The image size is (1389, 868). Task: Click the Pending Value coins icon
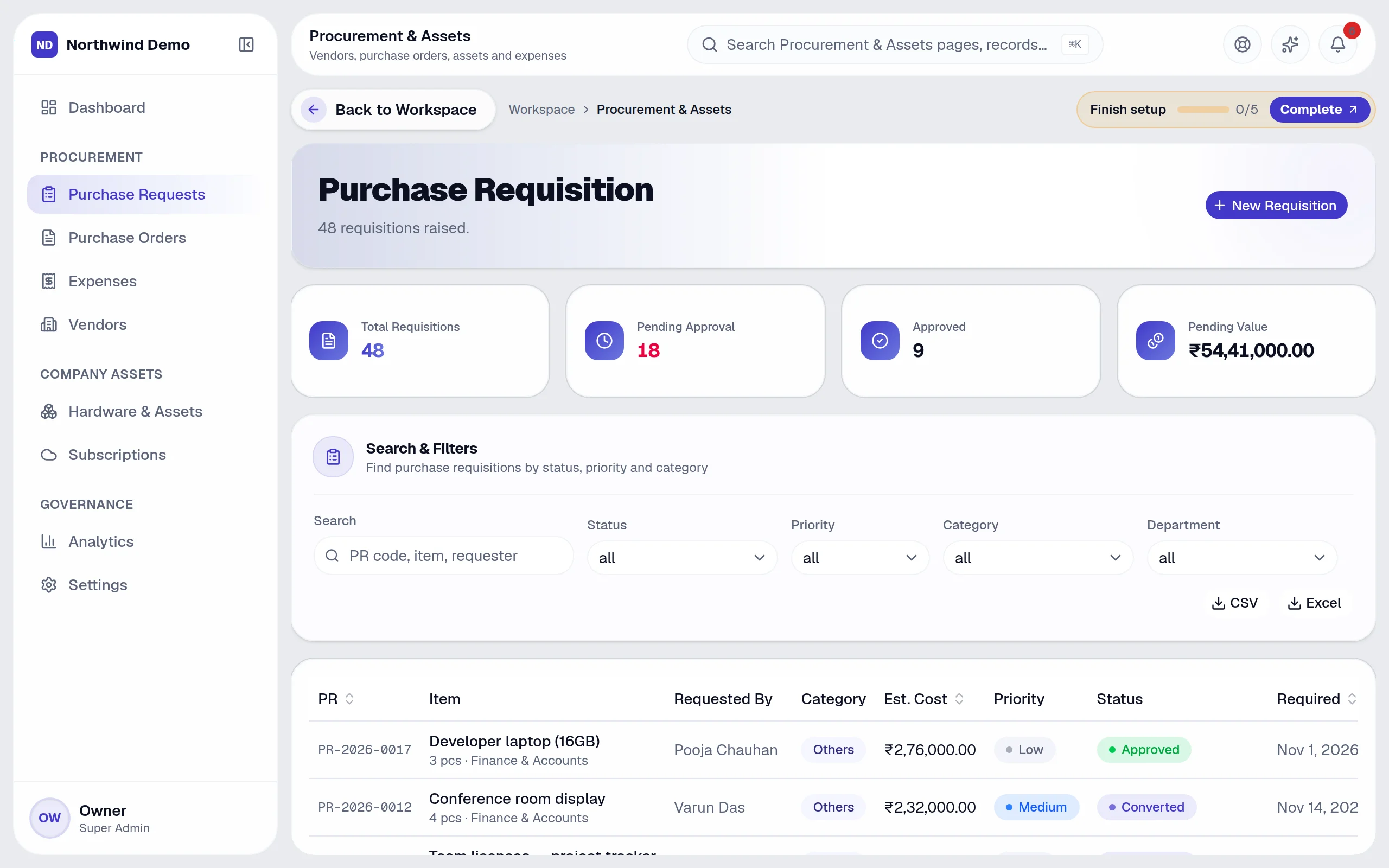tap(1155, 341)
